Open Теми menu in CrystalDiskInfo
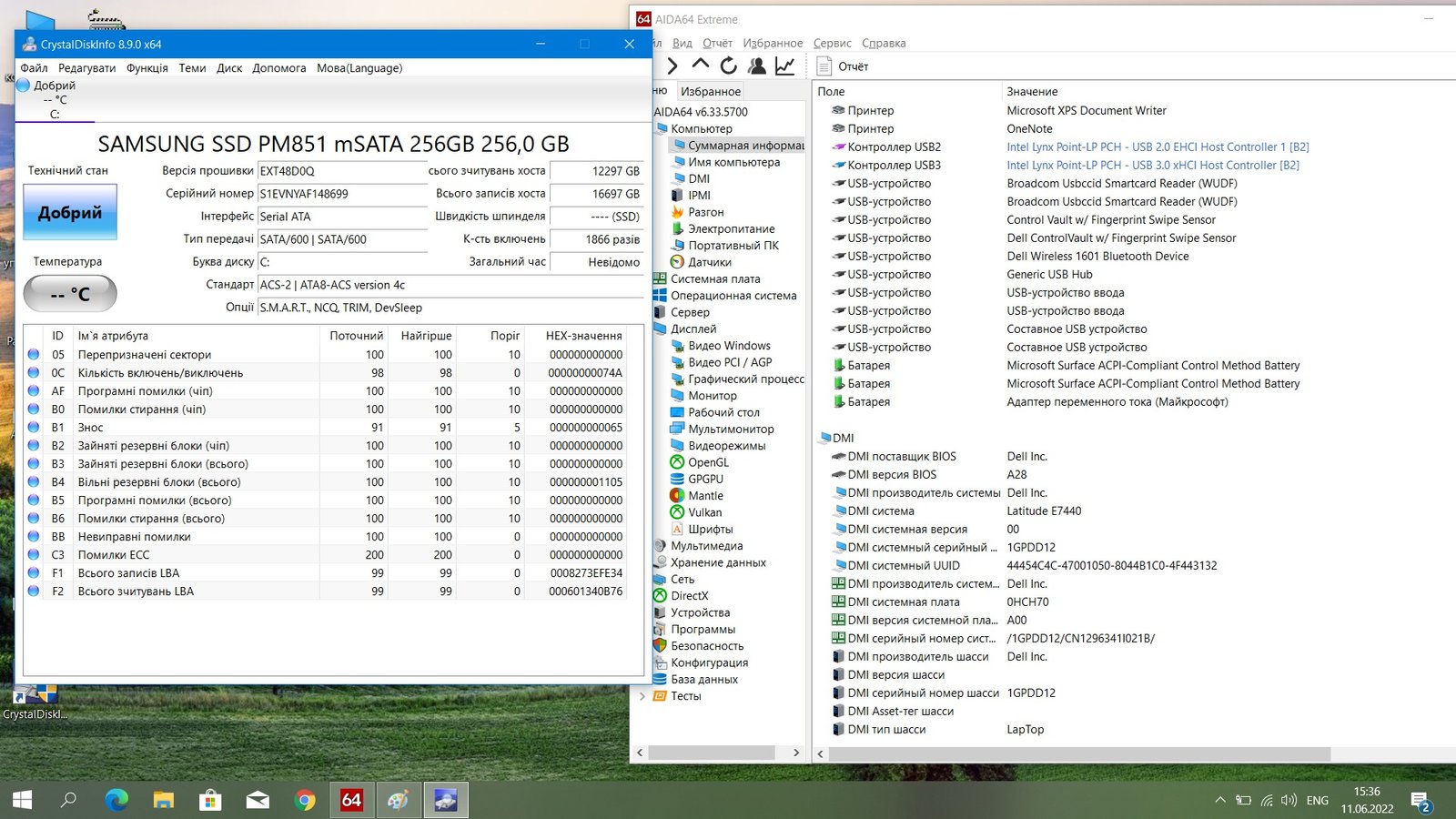 192,68
